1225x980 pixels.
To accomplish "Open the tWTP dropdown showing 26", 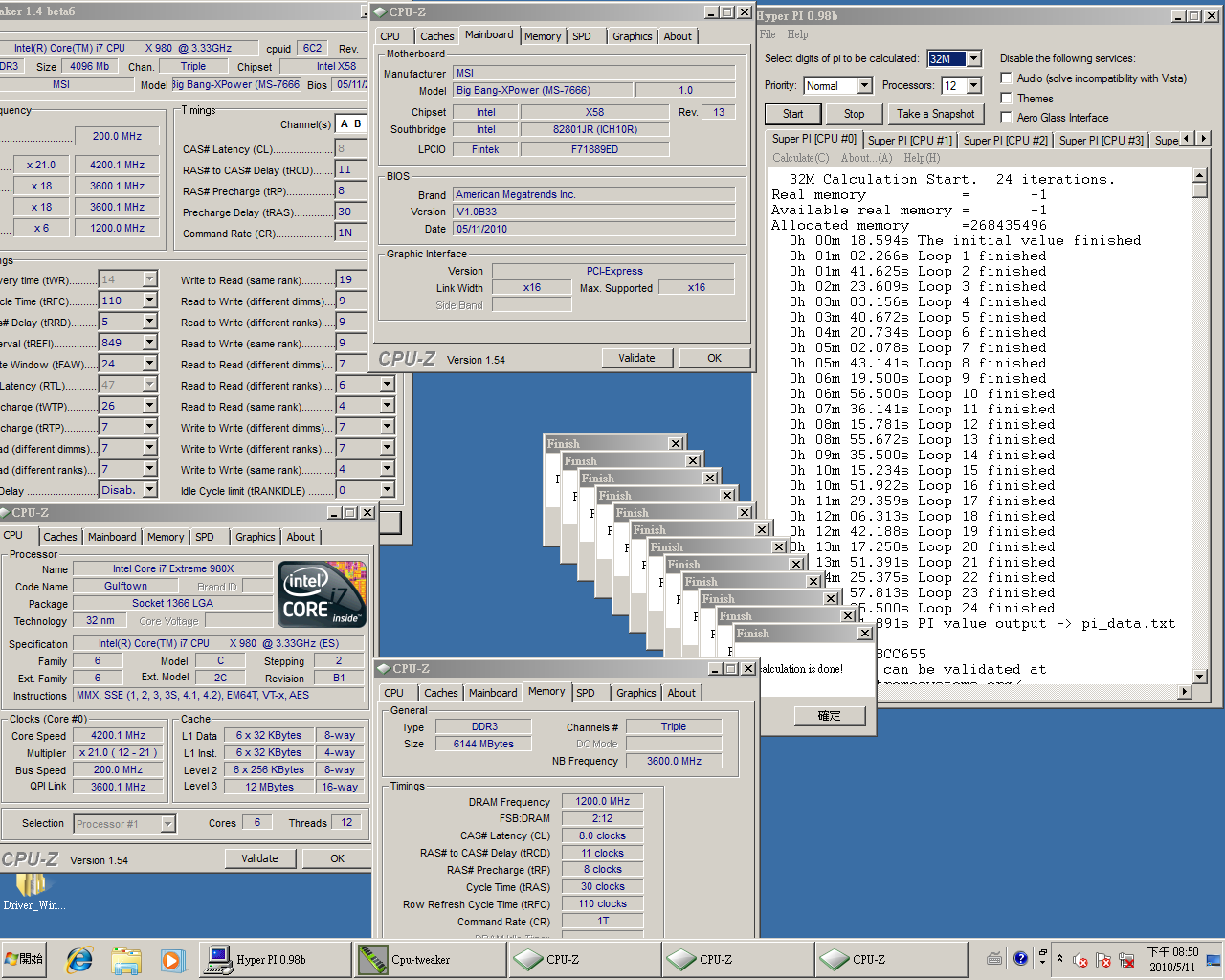I will click(150, 406).
